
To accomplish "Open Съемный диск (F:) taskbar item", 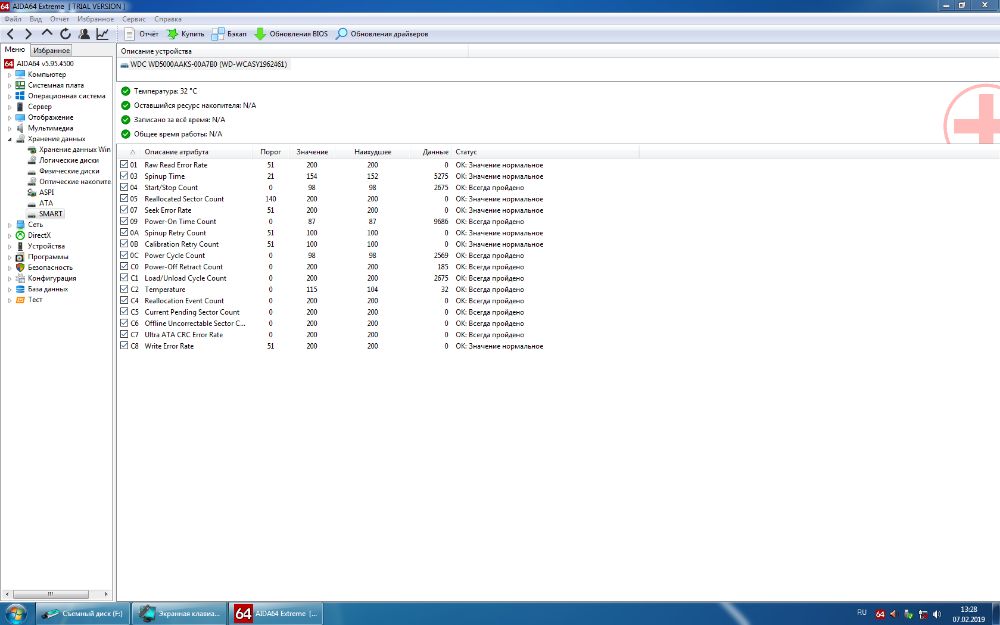I will (x=82, y=614).
